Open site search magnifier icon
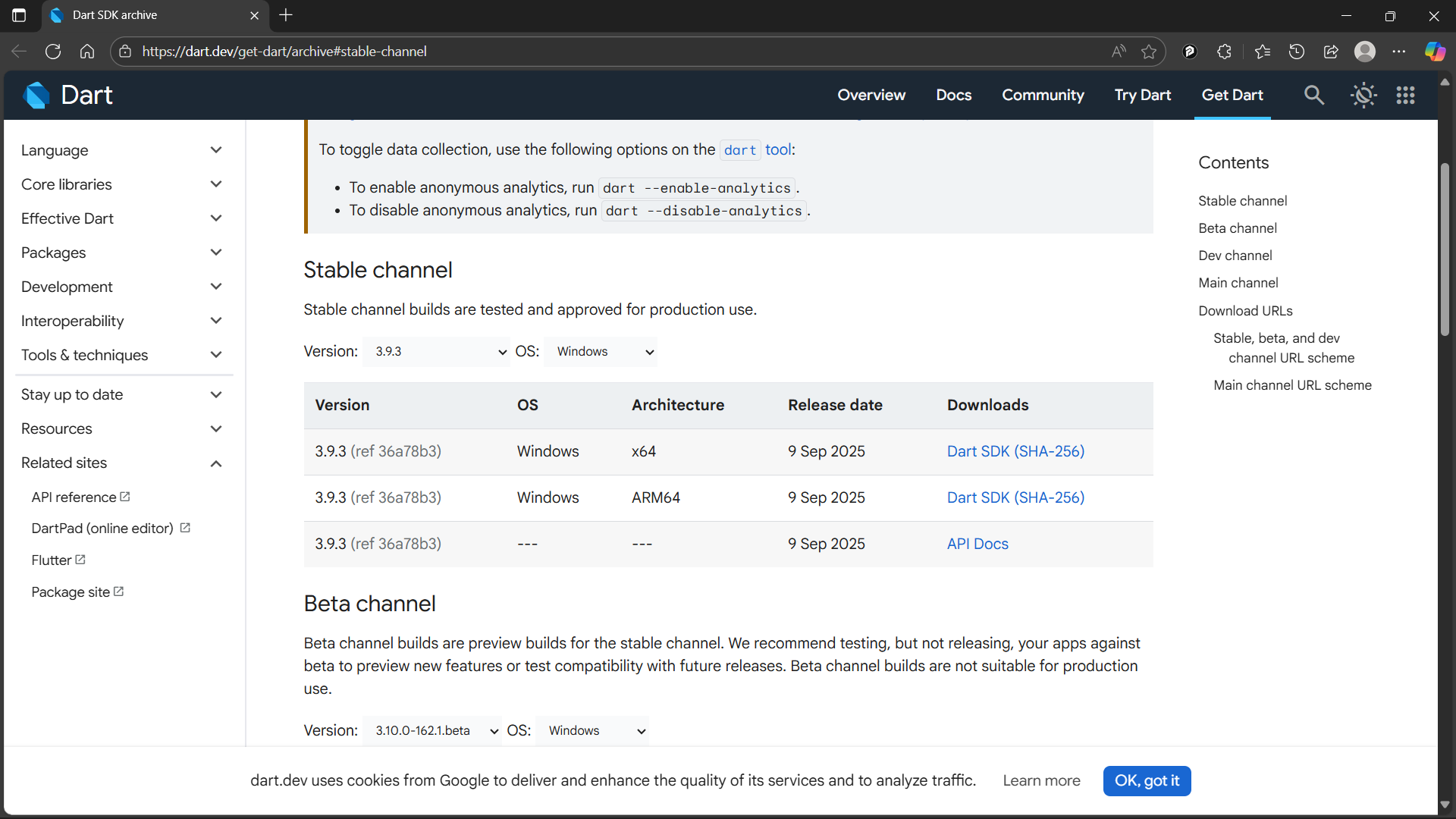Screen dimensions: 1456x819 (x=1313, y=96)
